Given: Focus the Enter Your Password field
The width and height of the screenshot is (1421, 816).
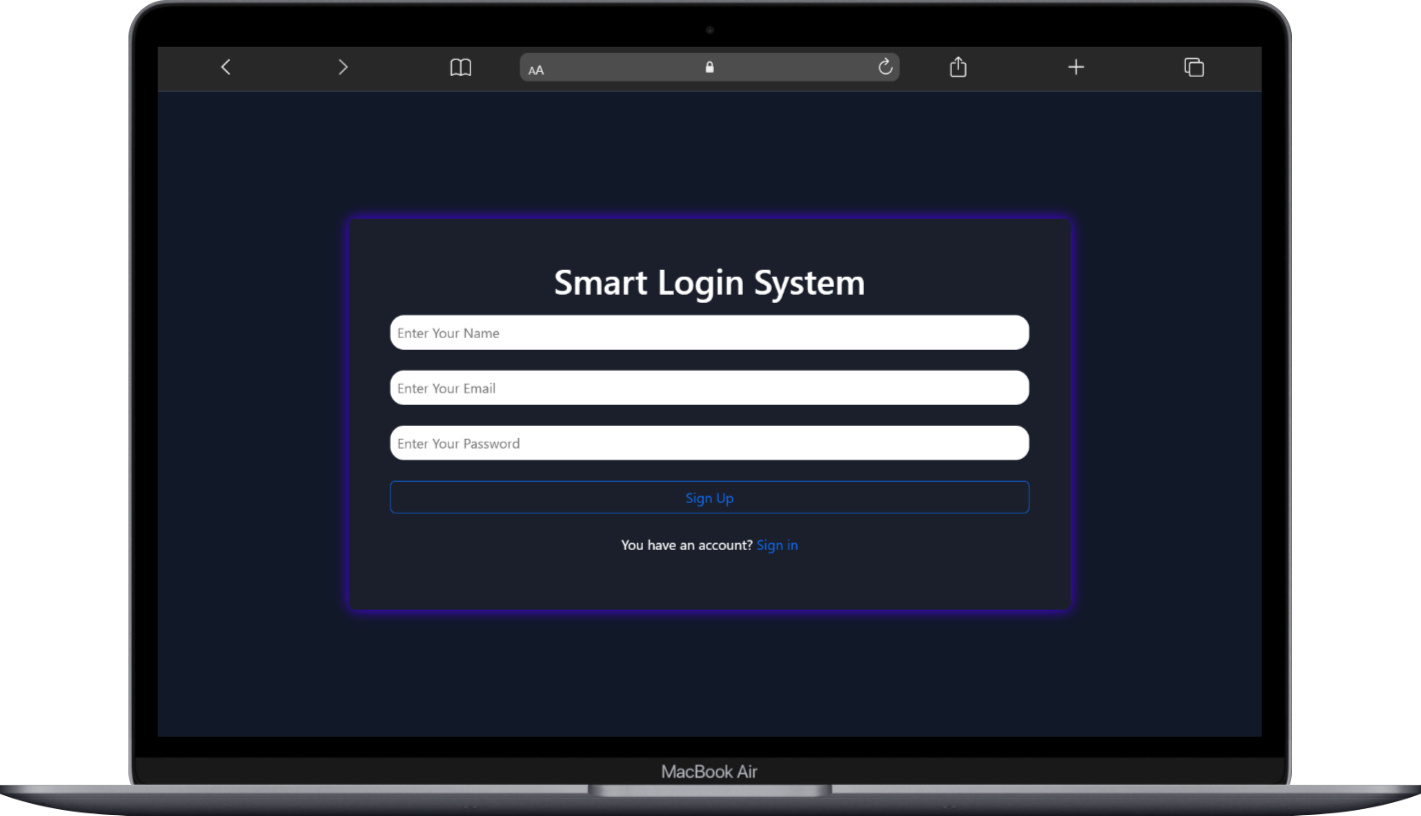Looking at the screenshot, I should pyautogui.click(x=709, y=443).
